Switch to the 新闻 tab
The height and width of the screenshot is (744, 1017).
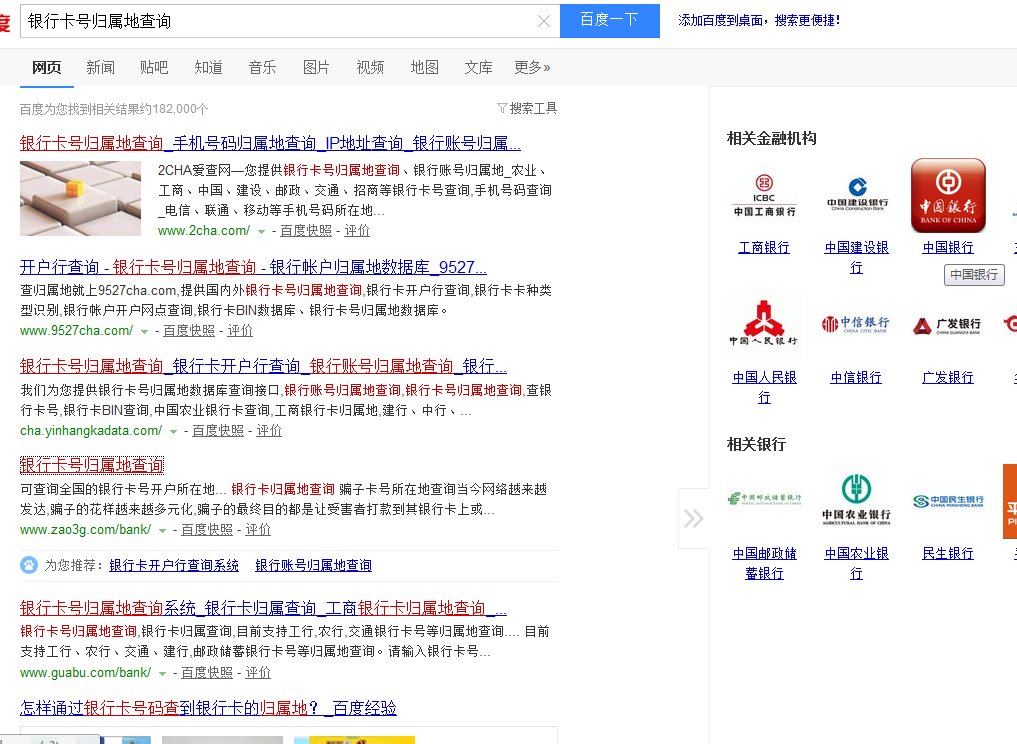point(100,68)
